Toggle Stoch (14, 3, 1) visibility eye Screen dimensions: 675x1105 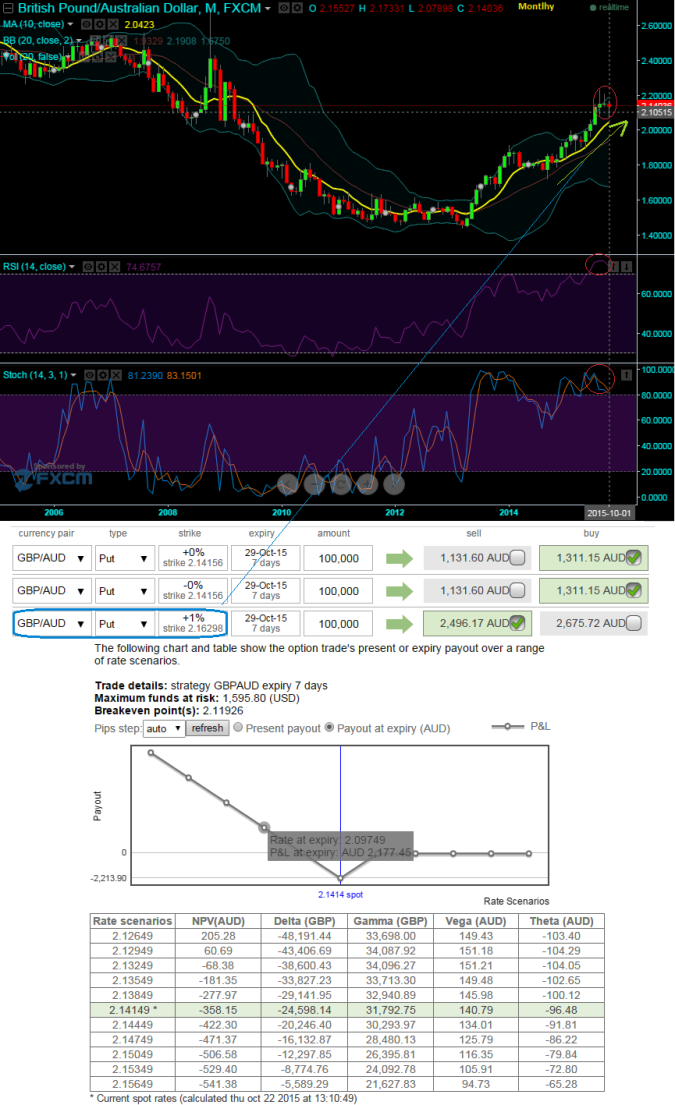(x=89, y=375)
